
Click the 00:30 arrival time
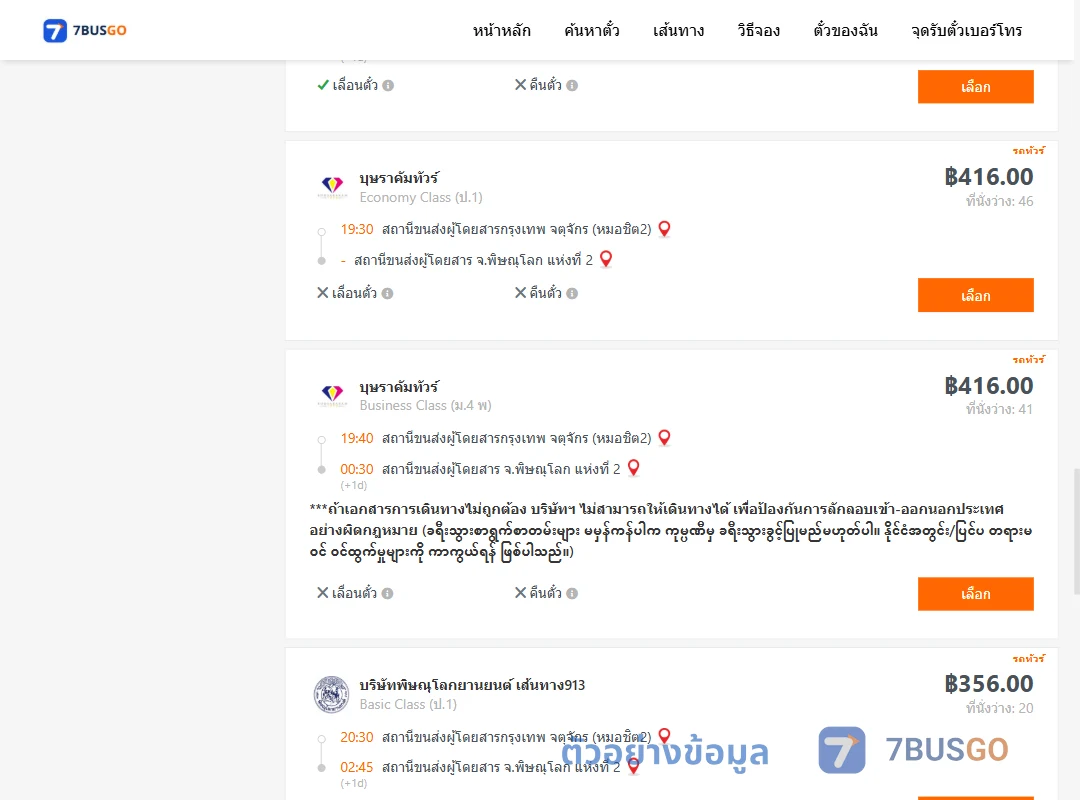(357, 469)
